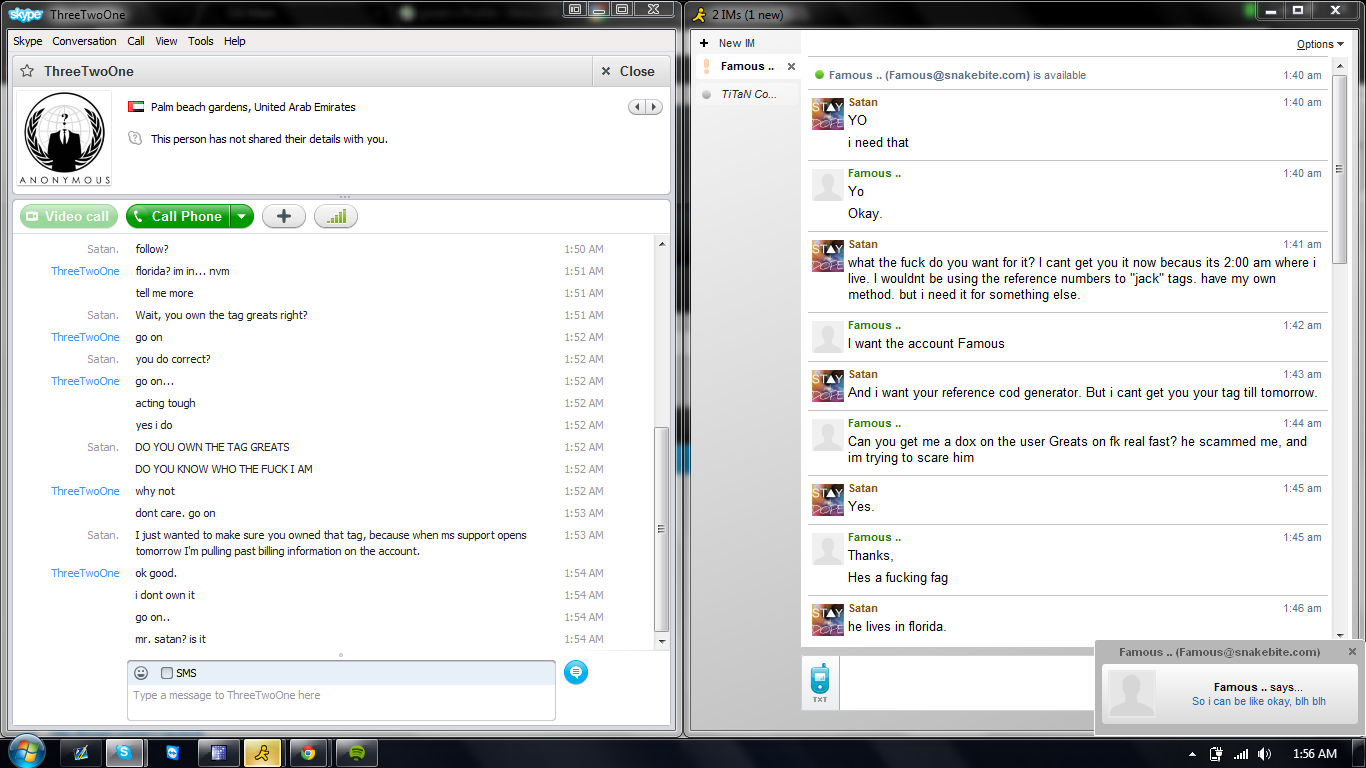Show hidden system tray icons
Viewport: 1366px width, 768px height.
1191,754
